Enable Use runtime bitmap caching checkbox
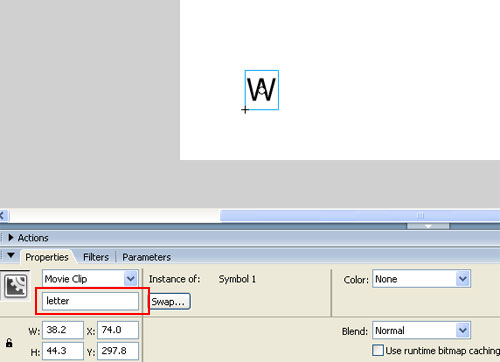Screen dimensions: 500x362 378,350
